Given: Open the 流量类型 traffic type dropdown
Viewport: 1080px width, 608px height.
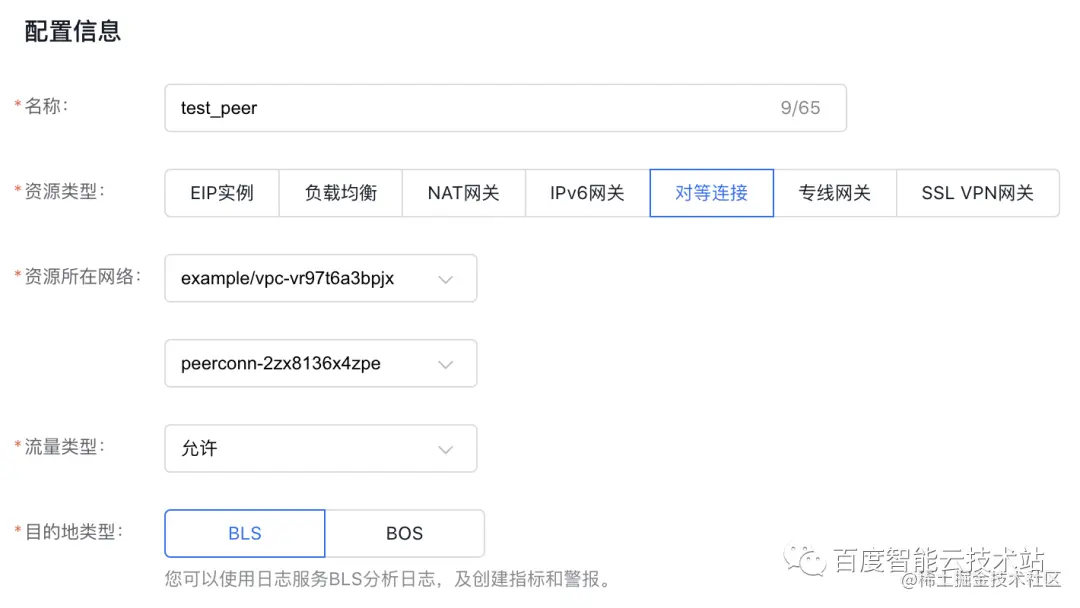Looking at the screenshot, I should pyautogui.click(x=320, y=448).
